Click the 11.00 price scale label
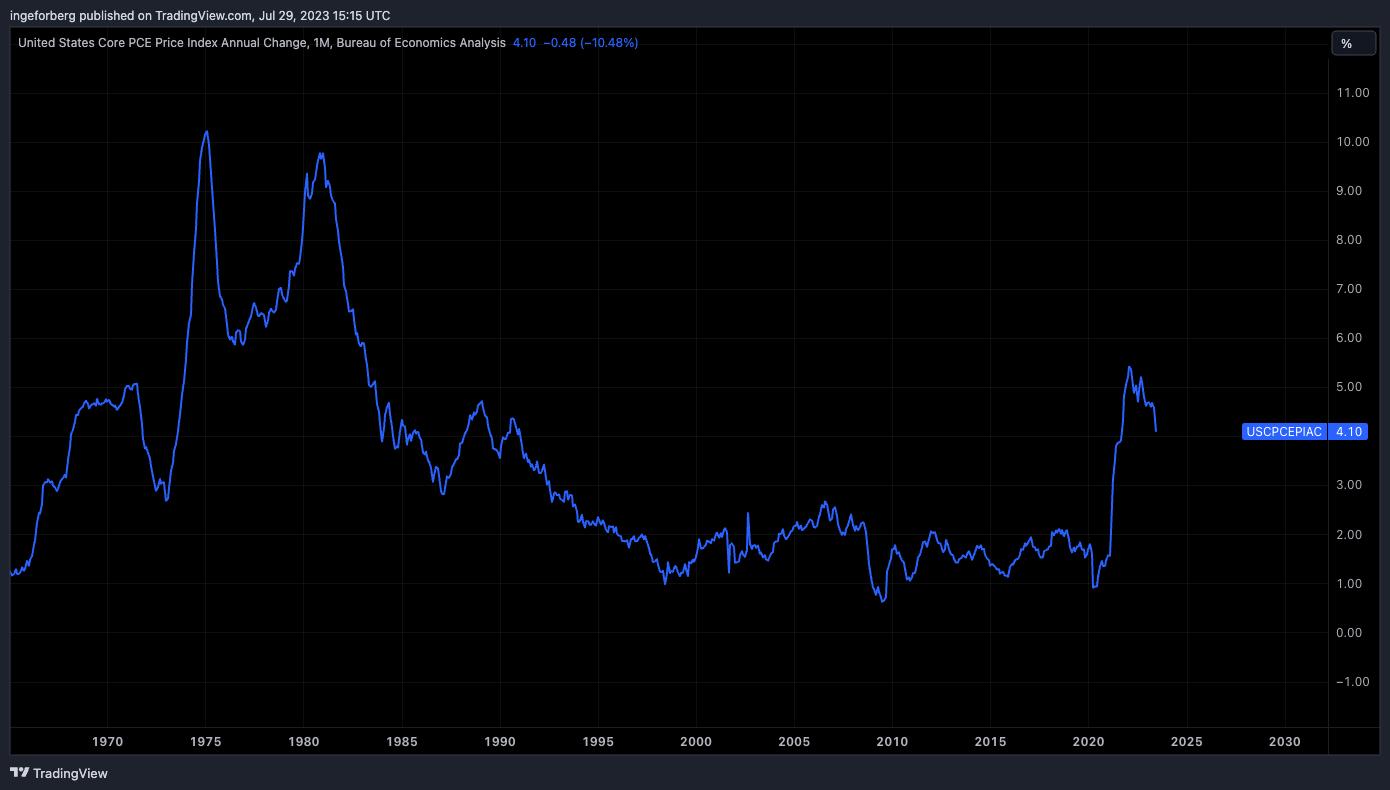Image resolution: width=1390 pixels, height=790 pixels. pos(1352,93)
